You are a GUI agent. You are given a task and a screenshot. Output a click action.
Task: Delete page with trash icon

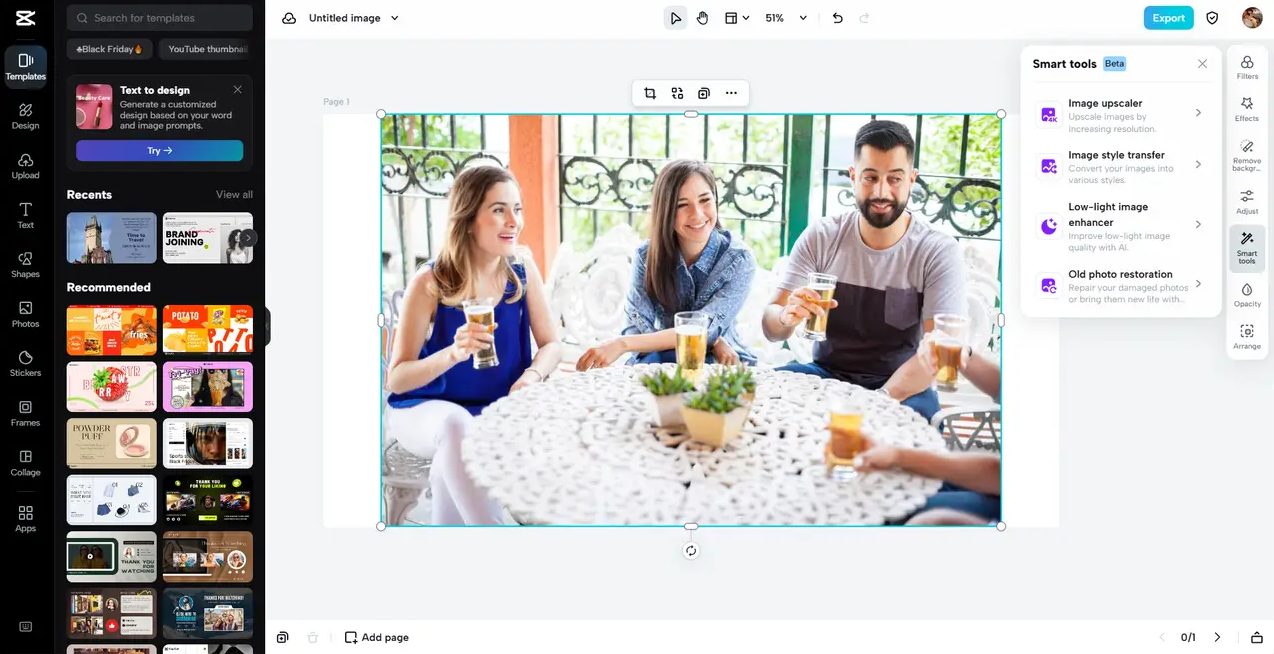[x=312, y=637]
